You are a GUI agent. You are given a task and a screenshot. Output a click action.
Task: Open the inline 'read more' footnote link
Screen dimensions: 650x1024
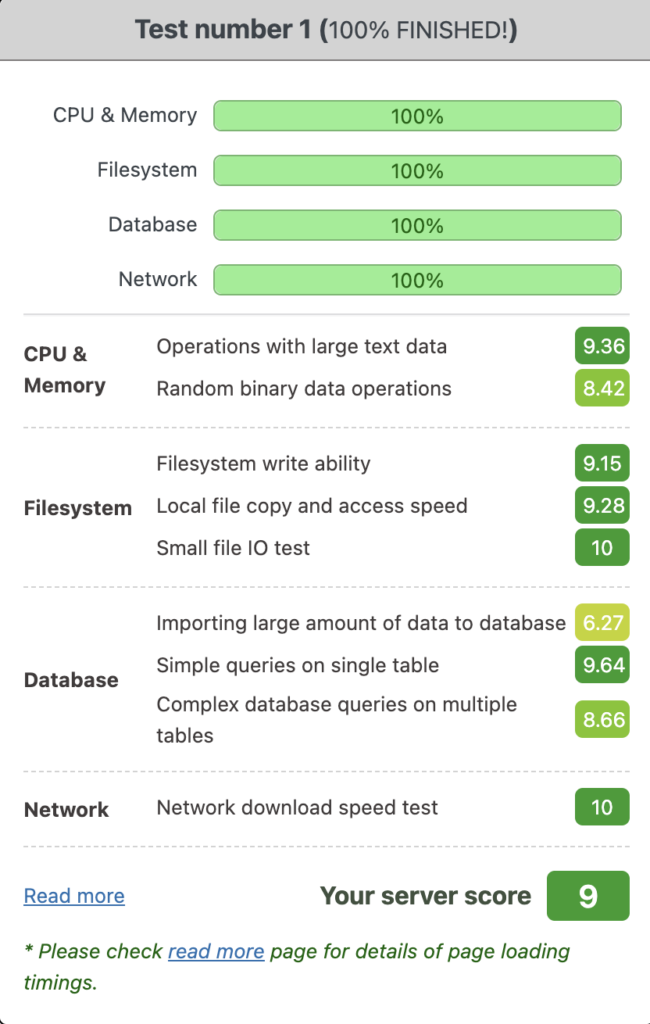[x=216, y=952]
